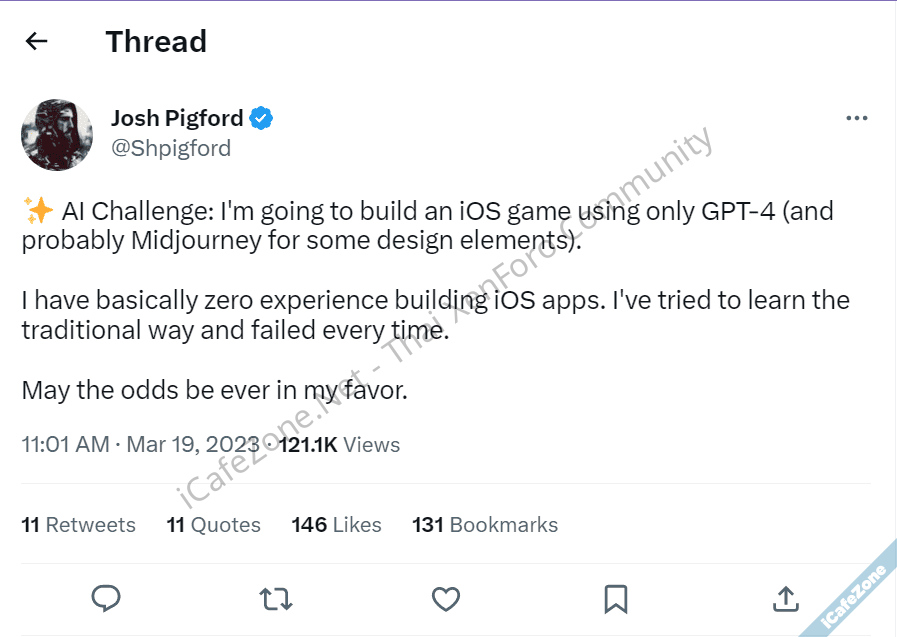Click the 131 Bookmarks count
This screenshot has height=637, width=897.
(x=485, y=524)
